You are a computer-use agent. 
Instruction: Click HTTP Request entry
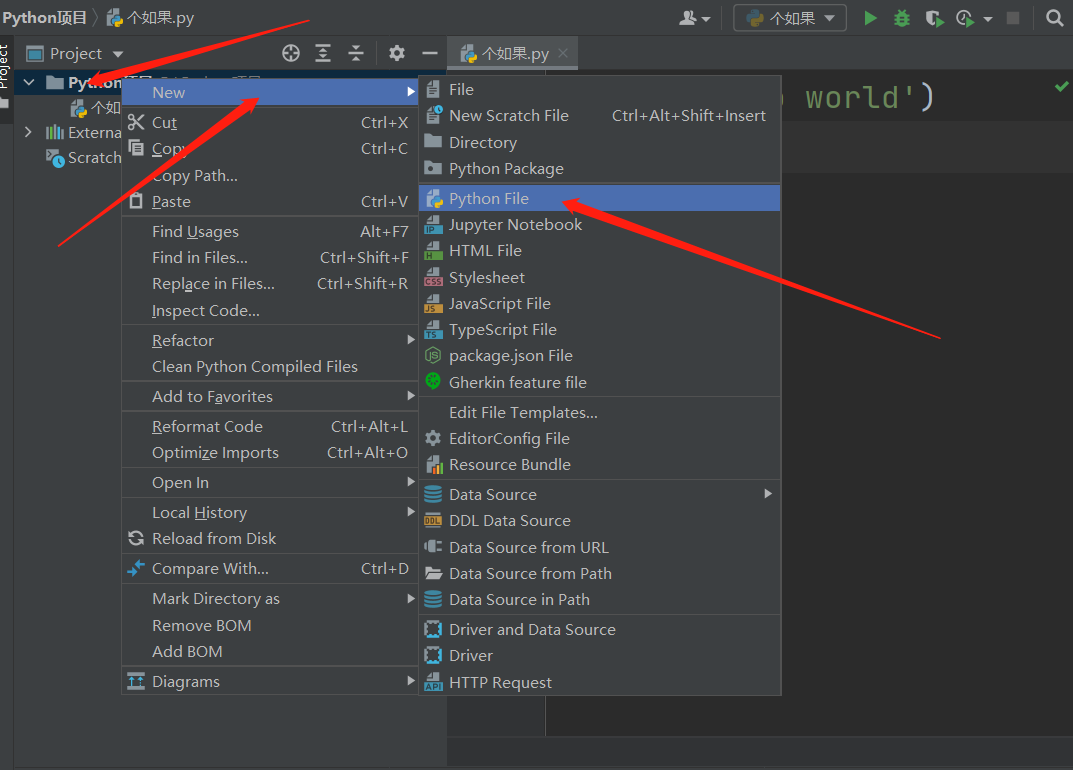click(x=599, y=683)
